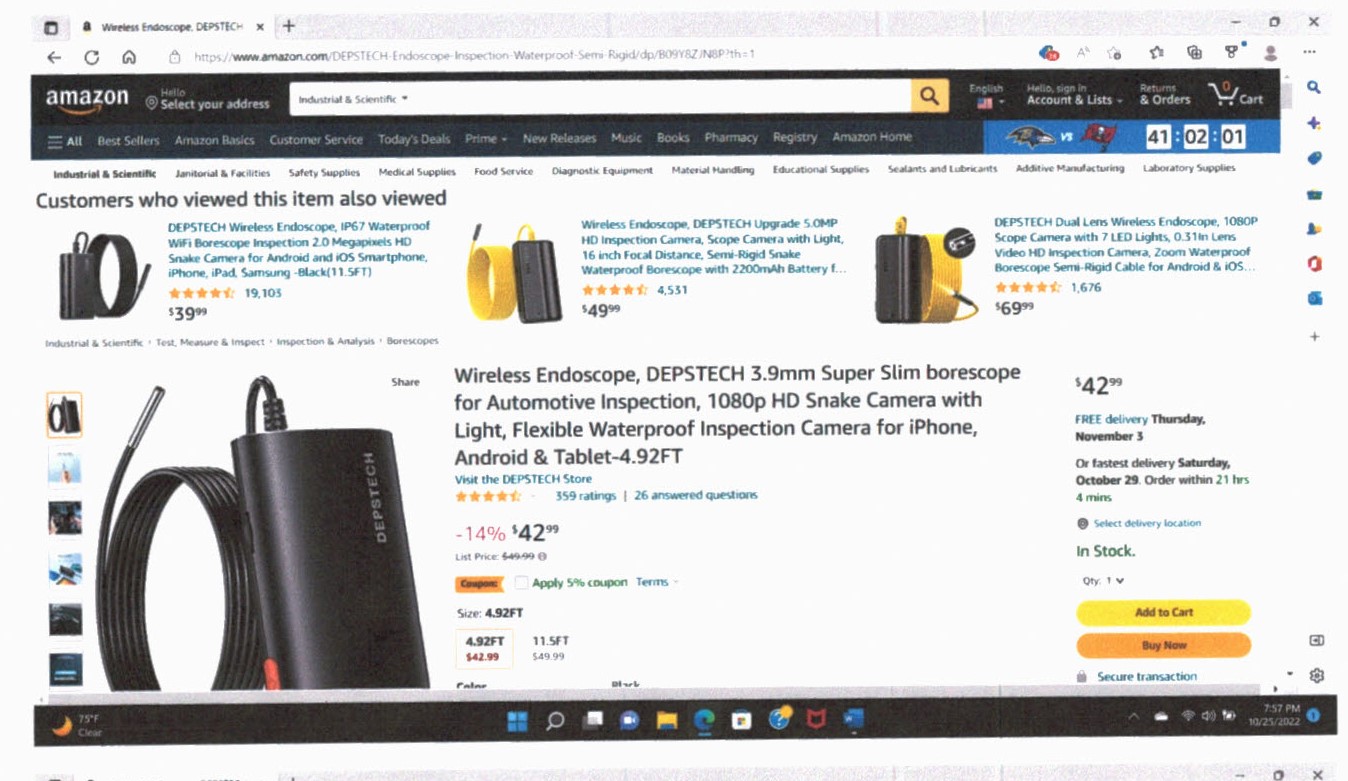
Task: Select the 11.5FT size option
Action: pos(548,648)
